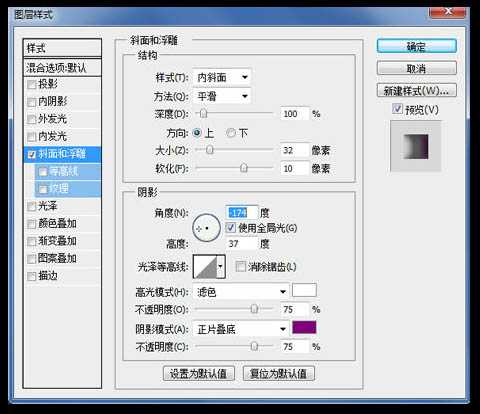The width and height of the screenshot is (480, 414).
Task: Click the 深度 depth slider handle
Action: (203, 113)
